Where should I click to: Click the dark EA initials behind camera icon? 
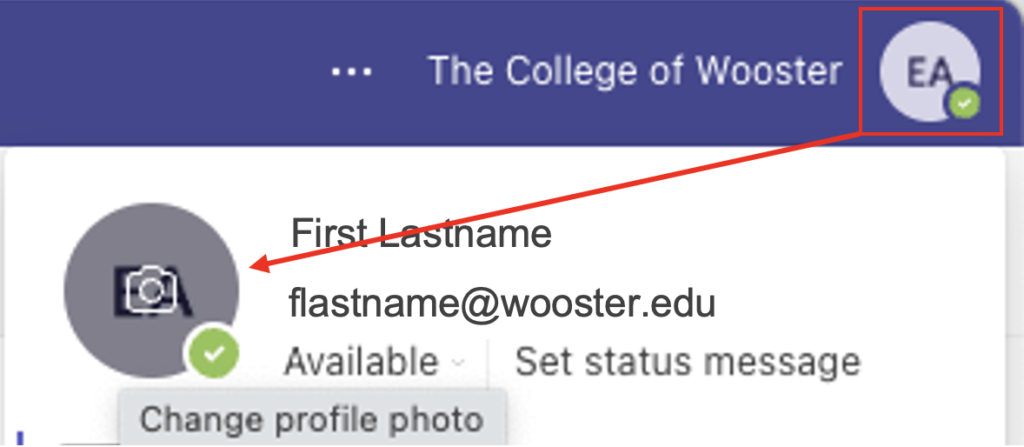coord(153,291)
